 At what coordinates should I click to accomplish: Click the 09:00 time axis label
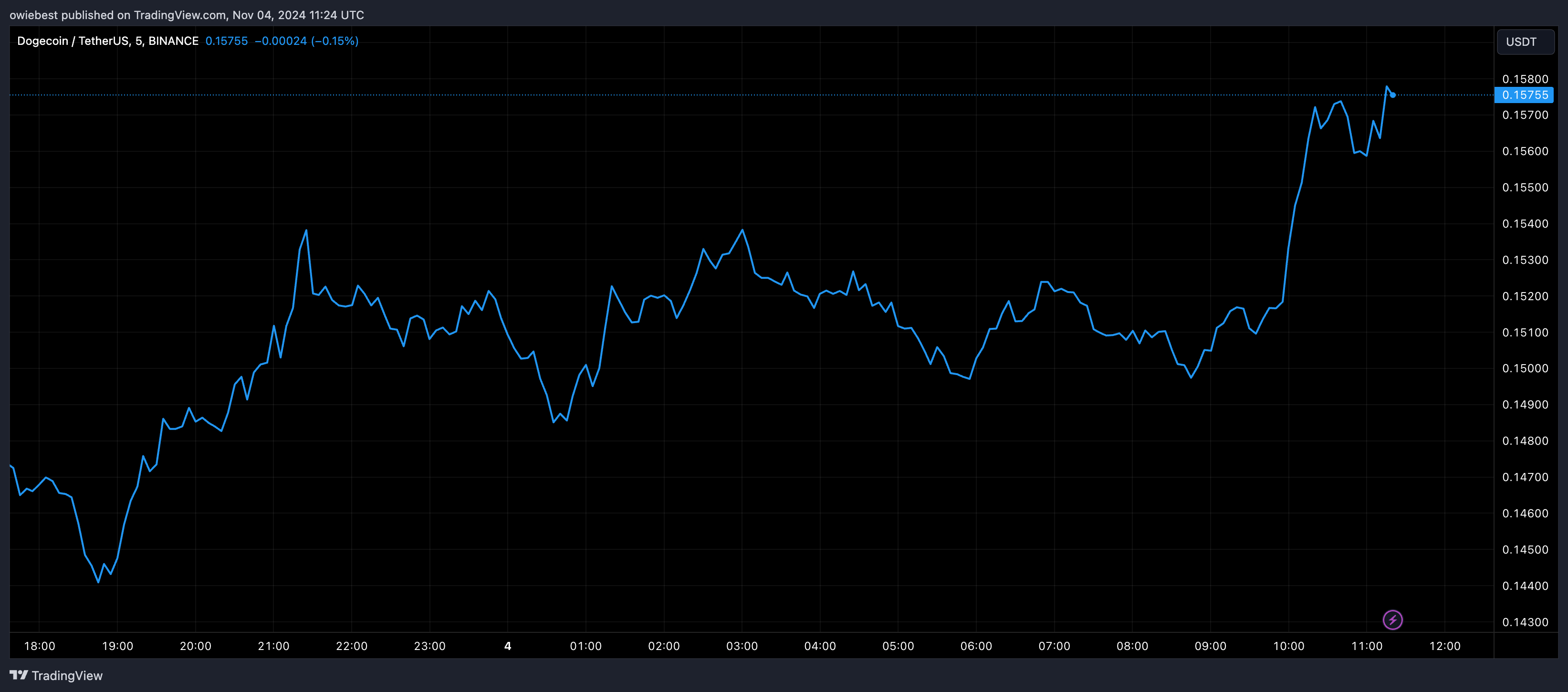pyautogui.click(x=1211, y=646)
